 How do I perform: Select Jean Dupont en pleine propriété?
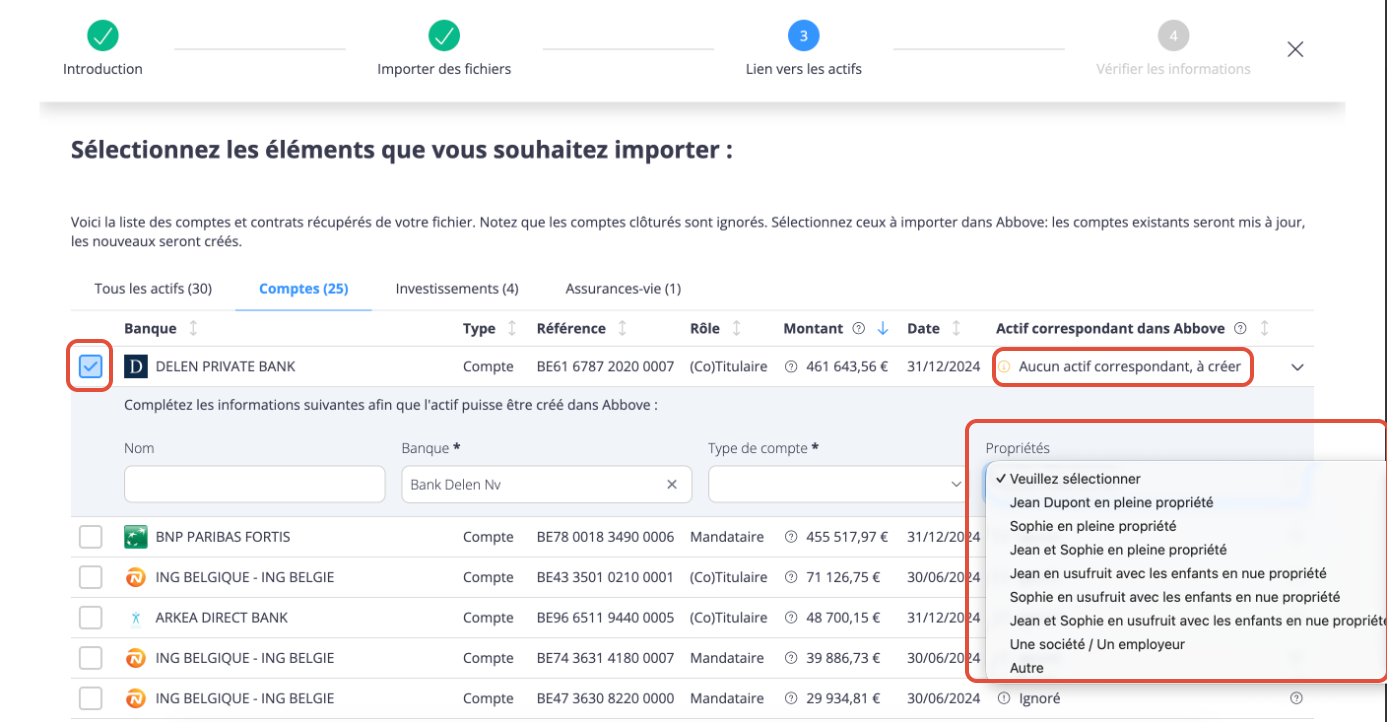(x=1112, y=502)
